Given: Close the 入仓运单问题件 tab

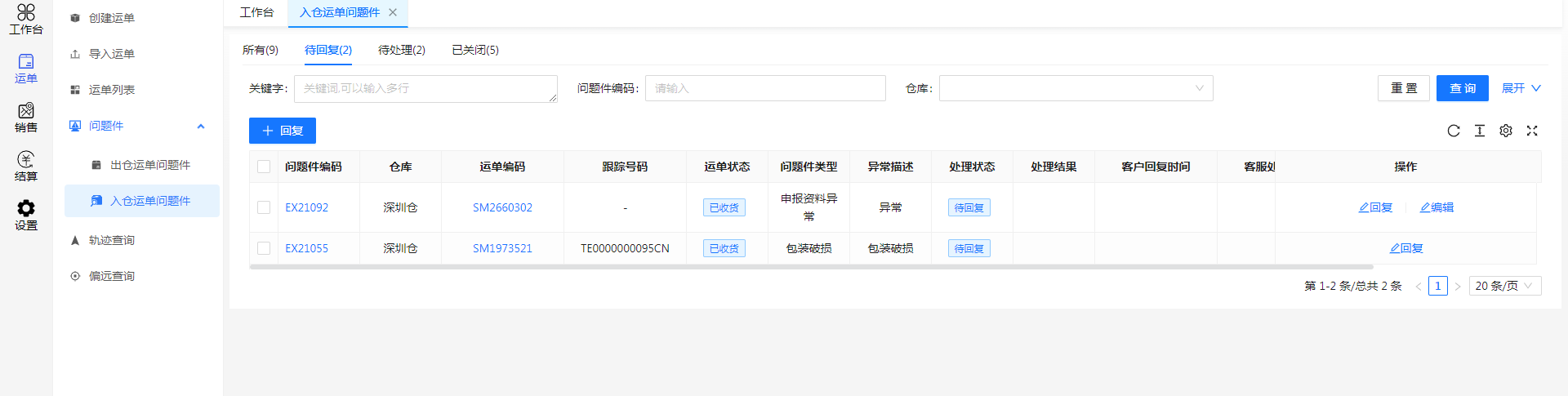Looking at the screenshot, I should pos(393,12).
